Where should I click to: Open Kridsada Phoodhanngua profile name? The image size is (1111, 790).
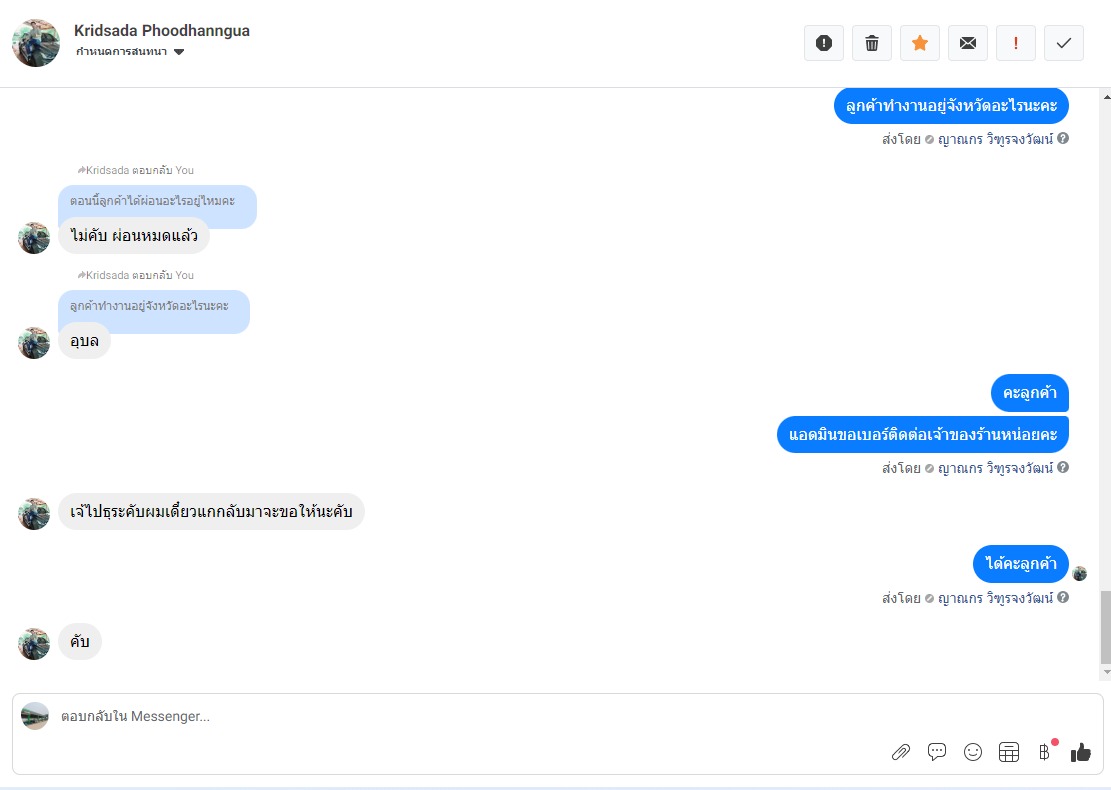coord(162,30)
